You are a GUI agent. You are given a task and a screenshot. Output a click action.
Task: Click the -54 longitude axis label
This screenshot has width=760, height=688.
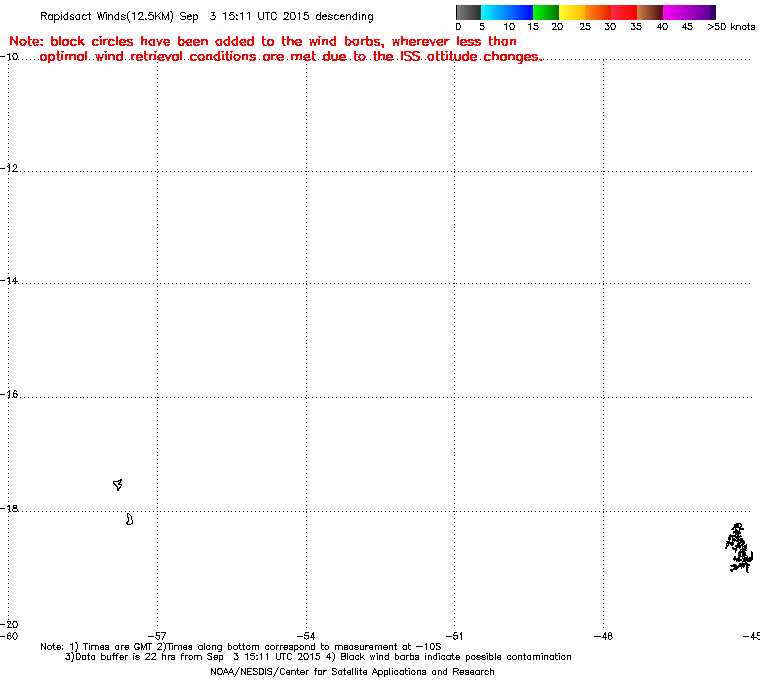[305, 636]
